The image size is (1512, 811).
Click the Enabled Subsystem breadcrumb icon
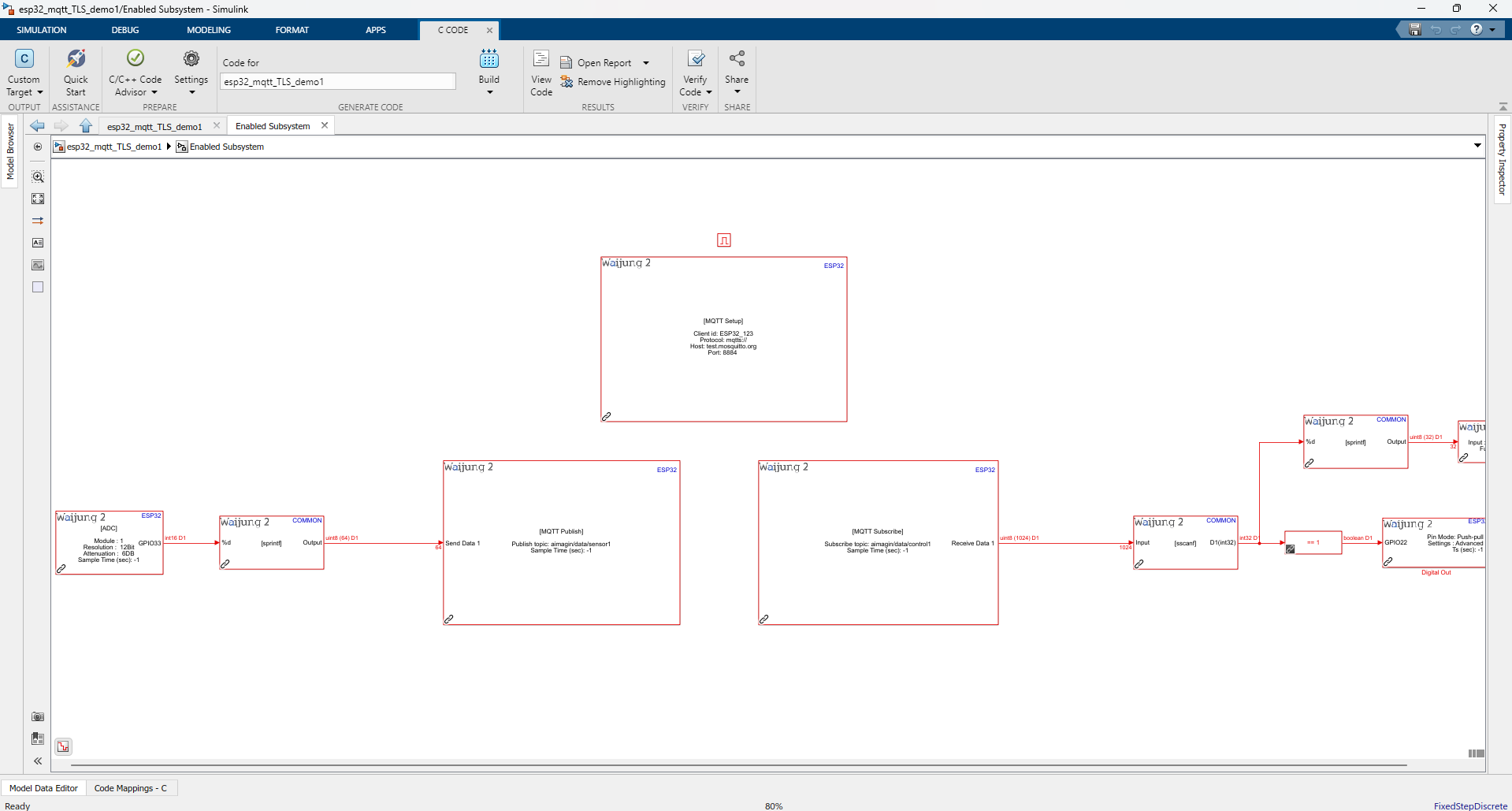pos(182,147)
